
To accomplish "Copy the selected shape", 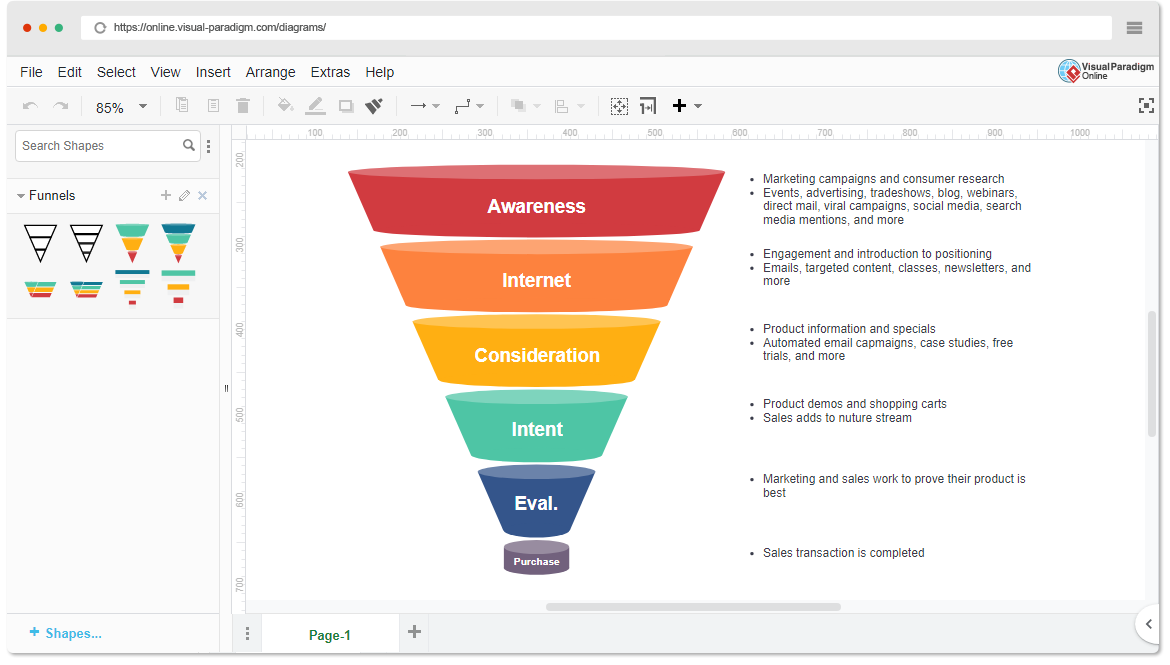I will [183, 105].
